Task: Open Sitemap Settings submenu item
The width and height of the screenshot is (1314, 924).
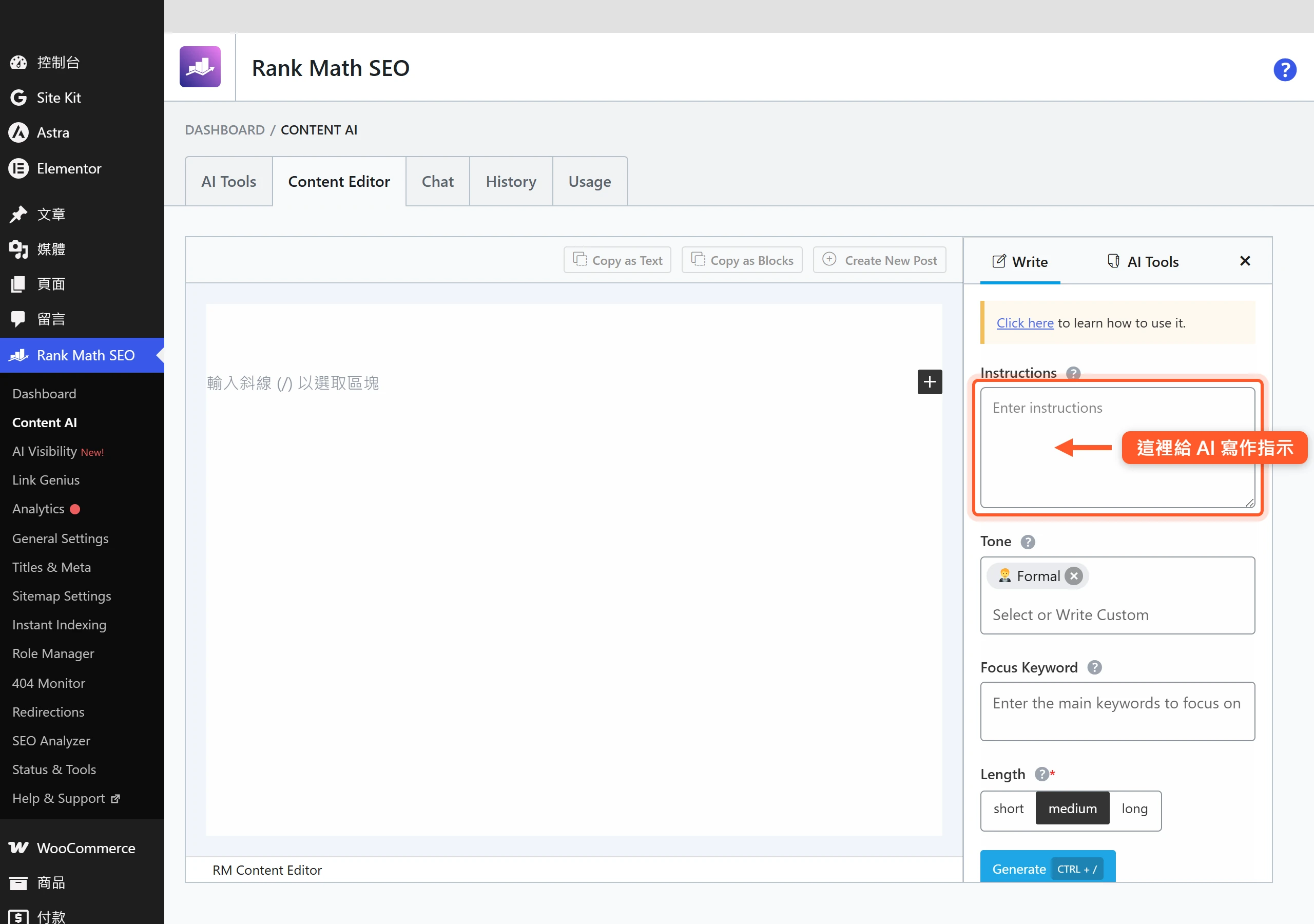Action: coord(62,596)
